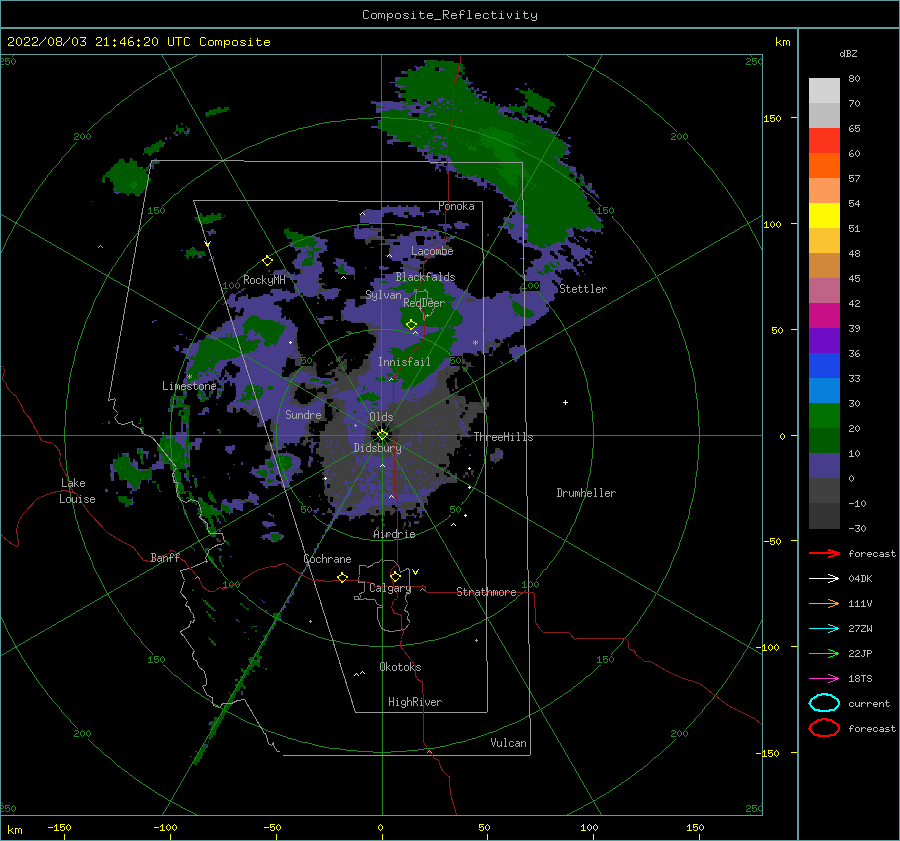
Task: Click the current legend text
Action: [x=869, y=703]
